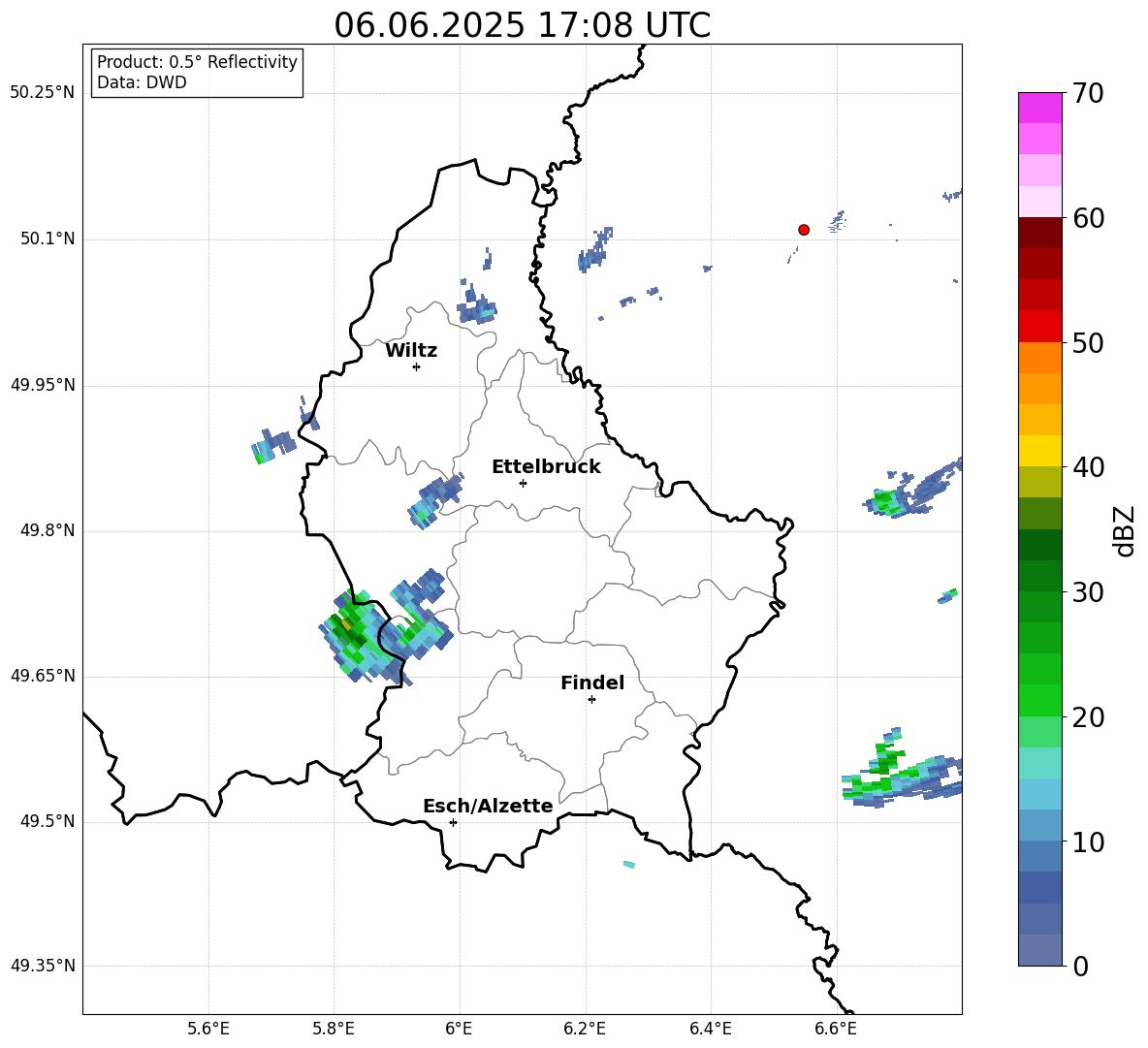The width and height of the screenshot is (1148, 1048).
Task: Click the Findel city label
Action: (x=592, y=683)
